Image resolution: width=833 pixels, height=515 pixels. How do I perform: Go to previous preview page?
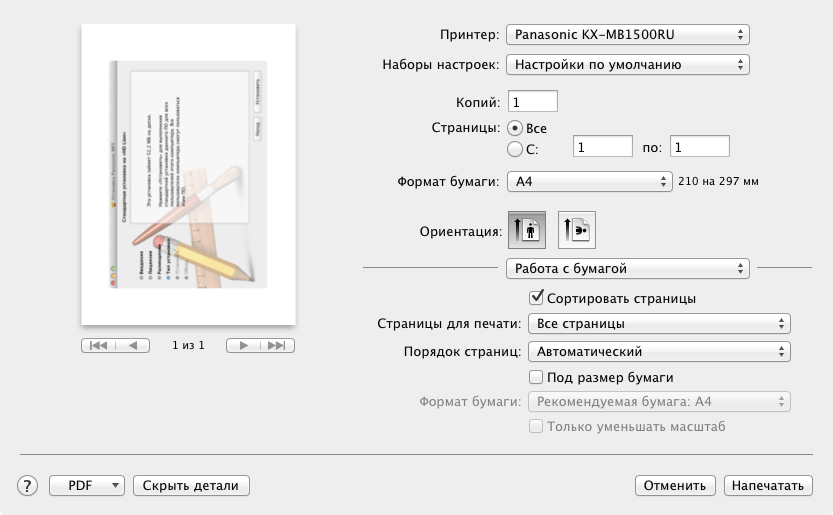(x=133, y=345)
